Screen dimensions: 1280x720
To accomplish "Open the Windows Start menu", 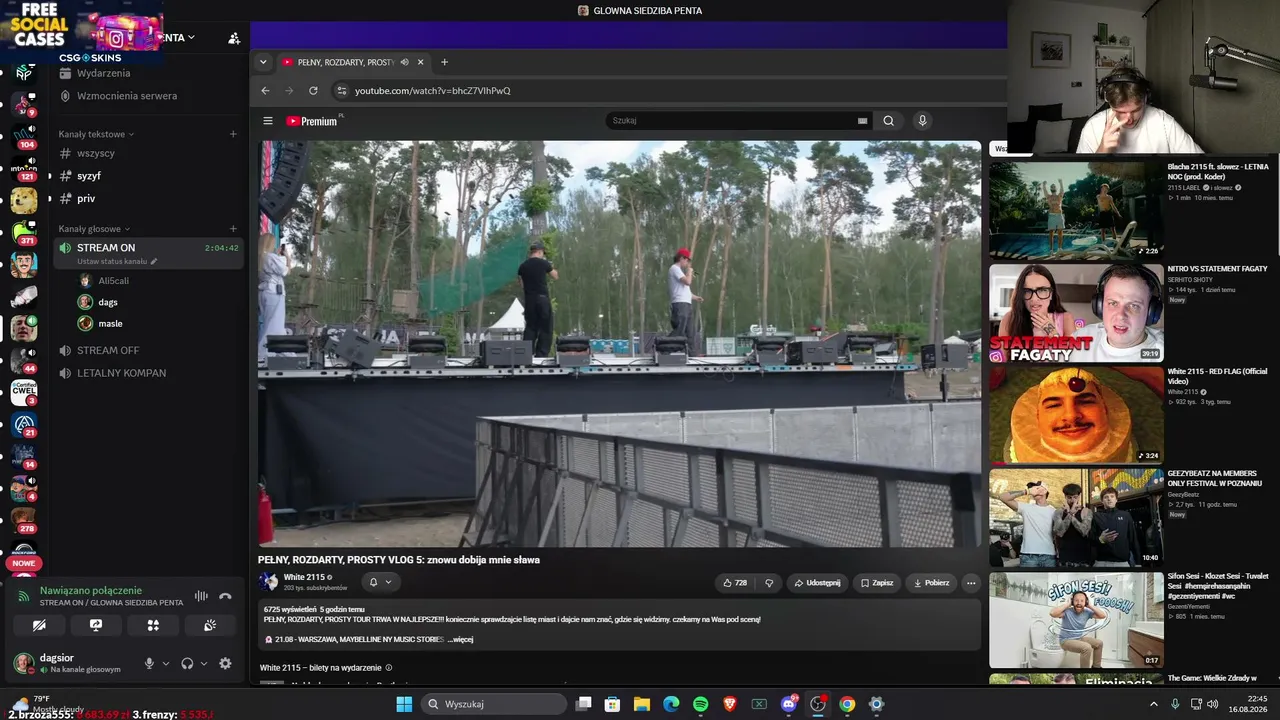I will (404, 704).
